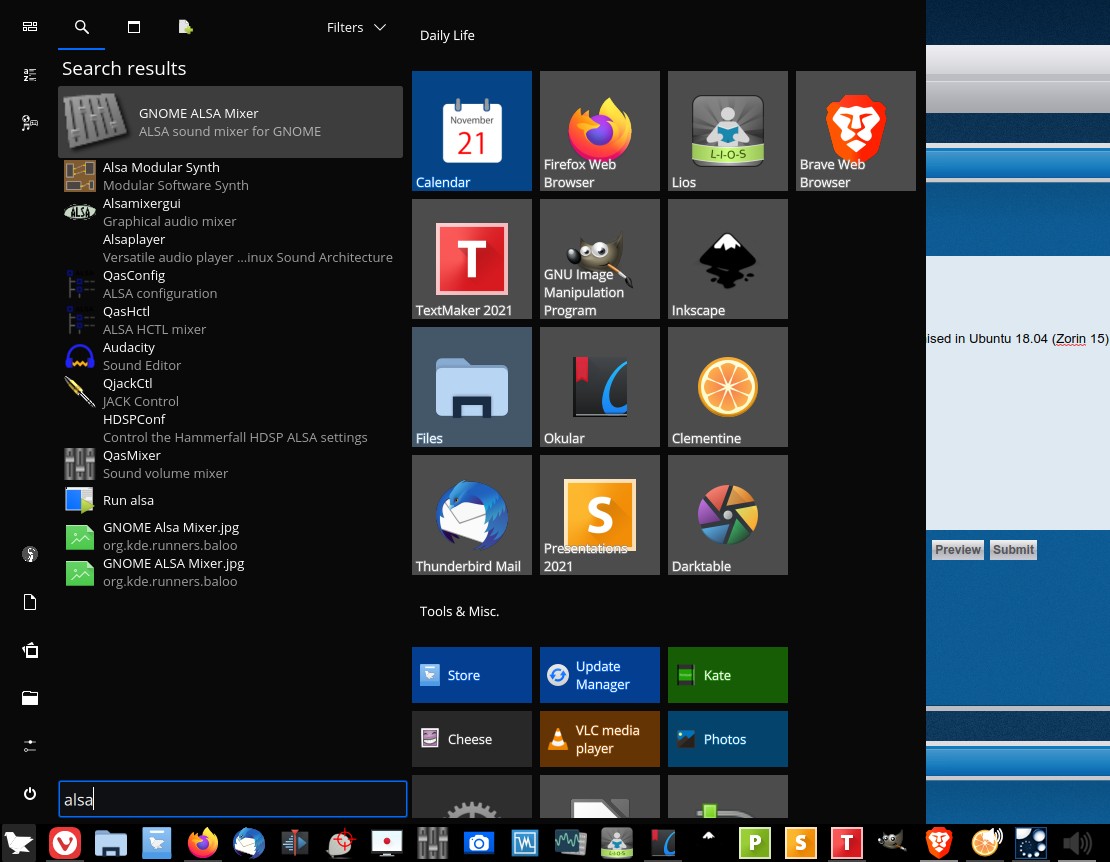Show apps by category view
This screenshot has width=1110, height=862.
pyautogui.click(x=30, y=123)
